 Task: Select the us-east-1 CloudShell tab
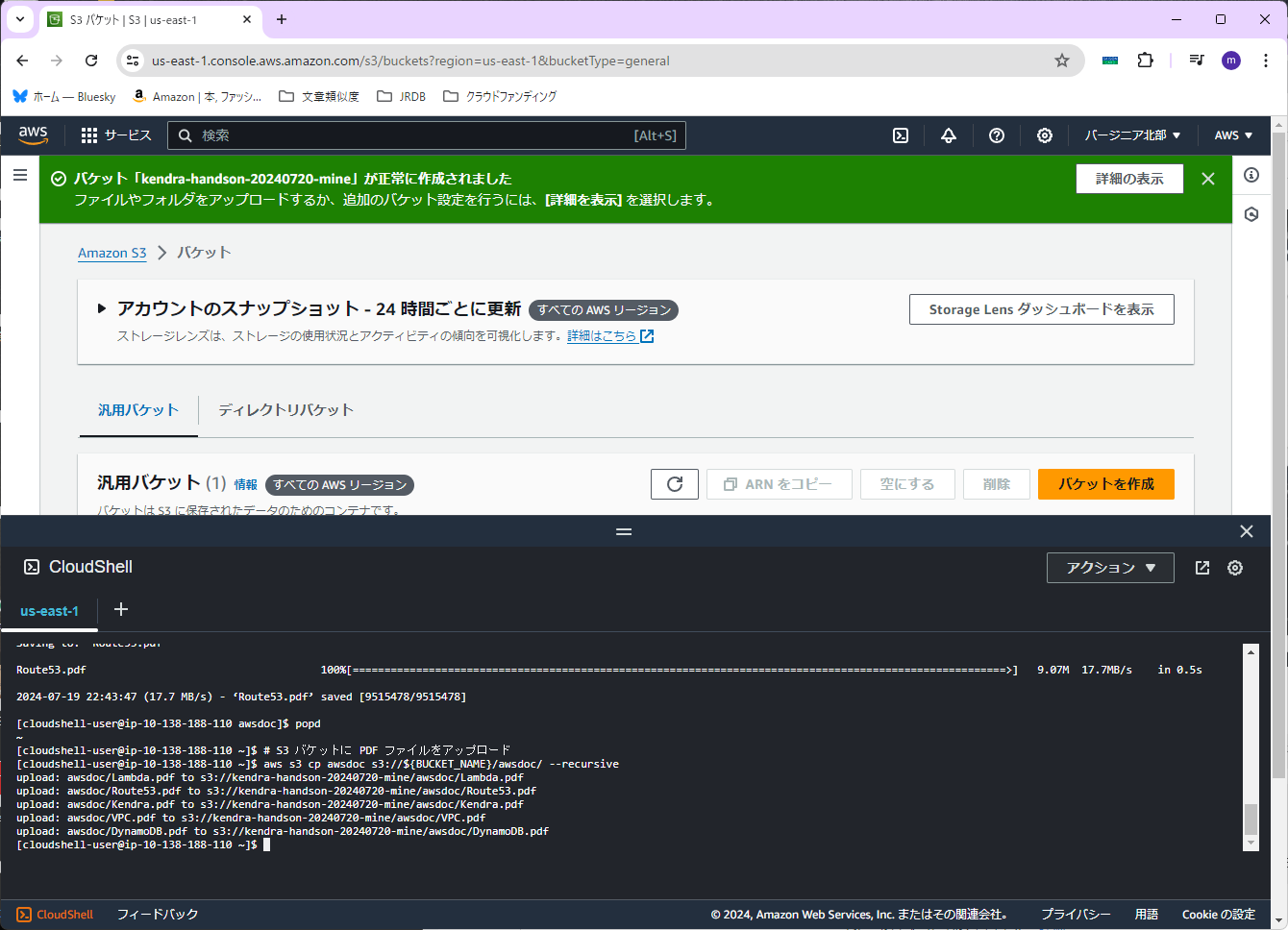[49, 611]
